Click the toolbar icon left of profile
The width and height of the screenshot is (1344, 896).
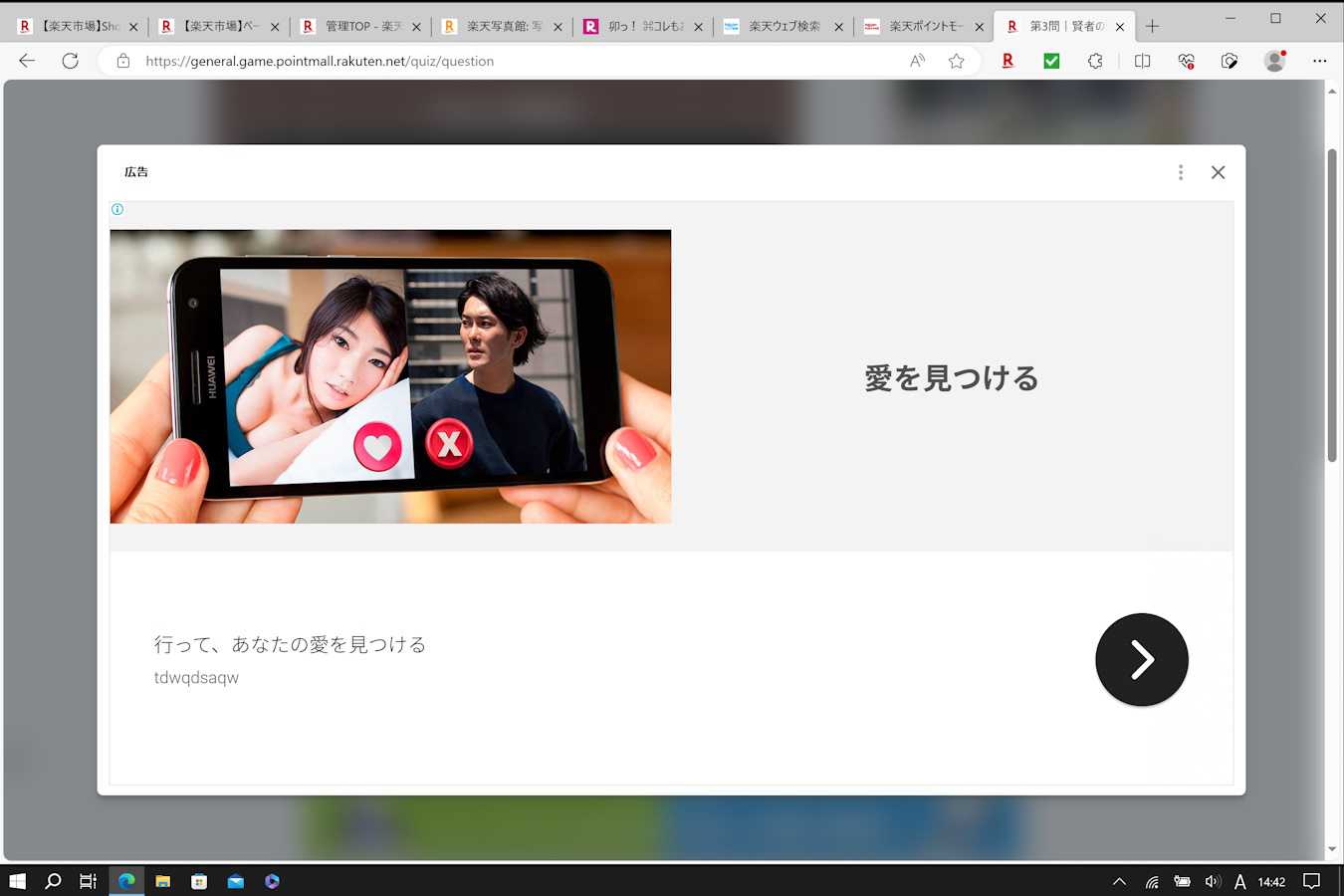1230,61
